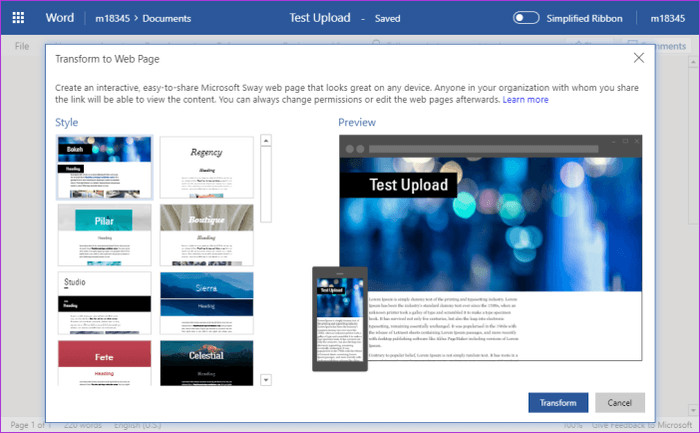Image resolution: width=700 pixels, height=433 pixels.
Task: Click the style list scroll down arrow
Action: [x=266, y=380]
